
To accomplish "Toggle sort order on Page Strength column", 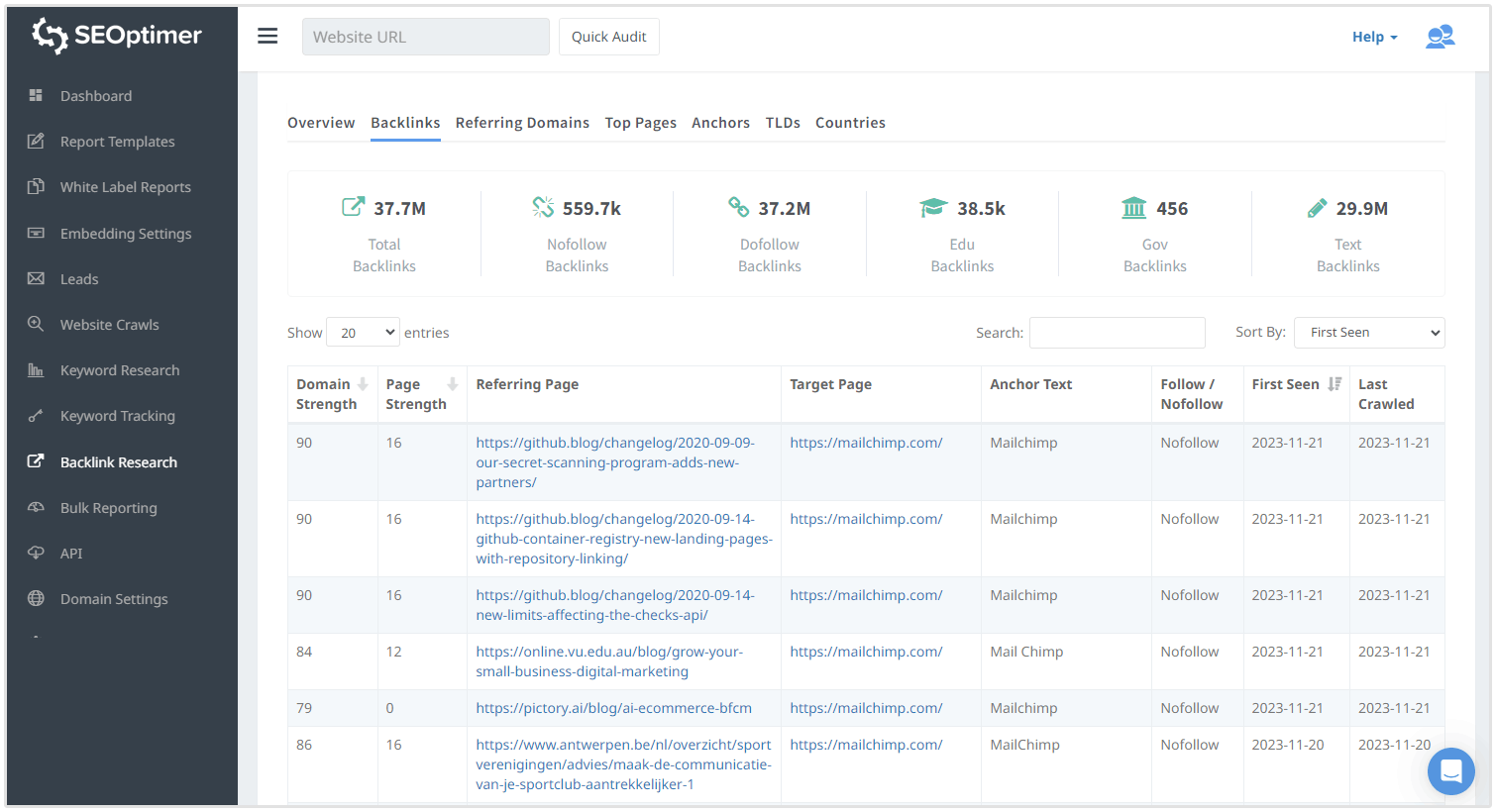I will pyautogui.click(x=452, y=384).
